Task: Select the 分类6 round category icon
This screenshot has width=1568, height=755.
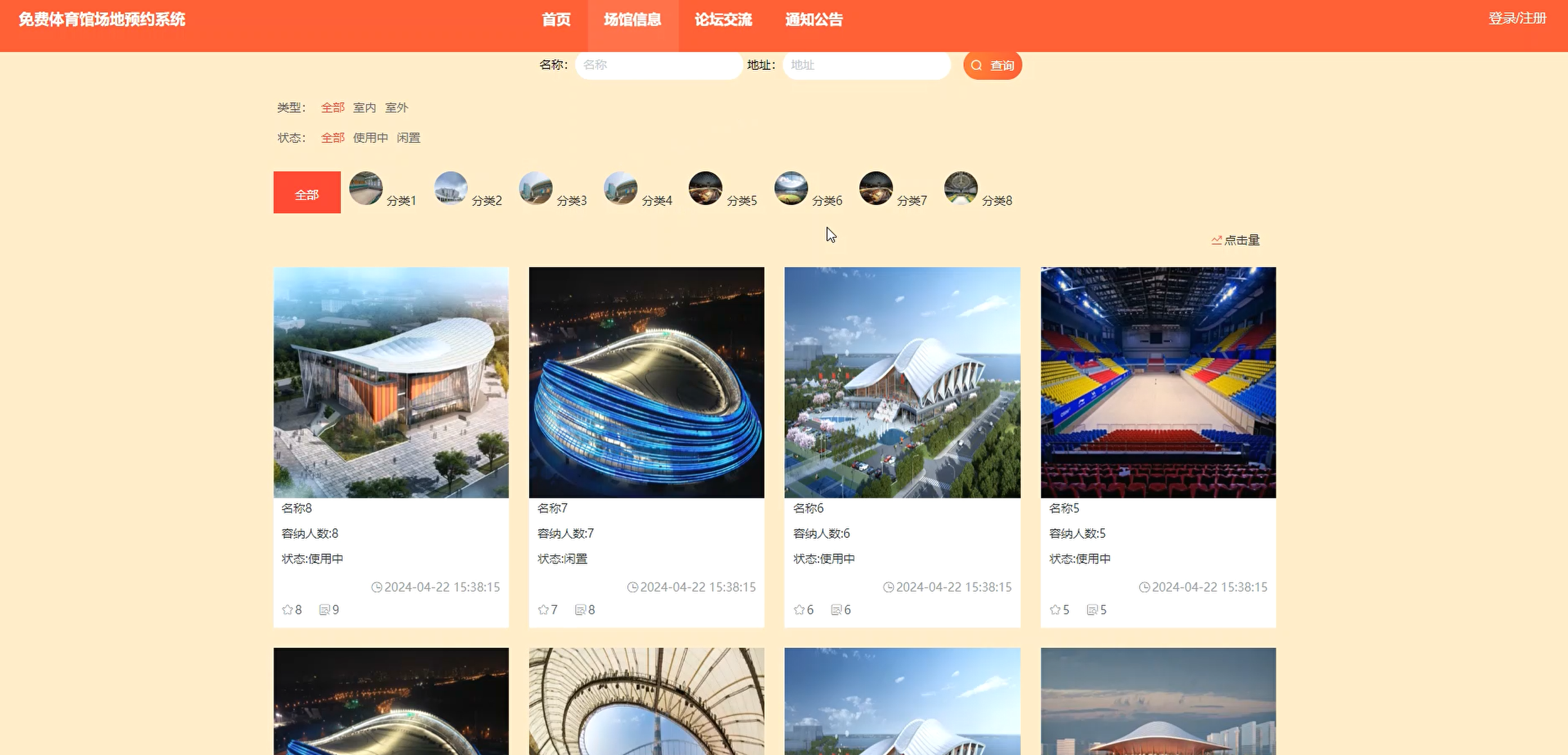Action: pyautogui.click(x=790, y=188)
